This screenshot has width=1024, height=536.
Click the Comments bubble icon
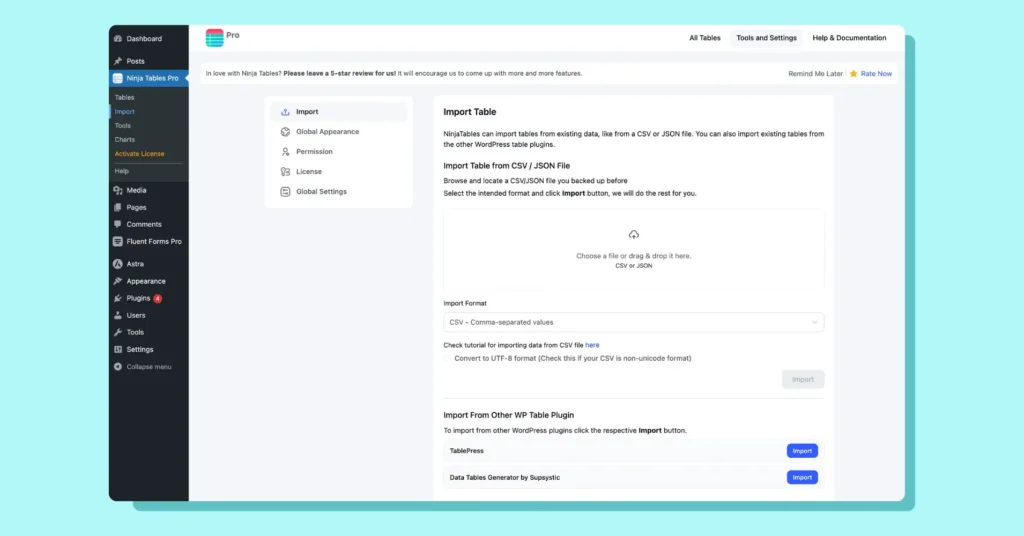[118, 224]
